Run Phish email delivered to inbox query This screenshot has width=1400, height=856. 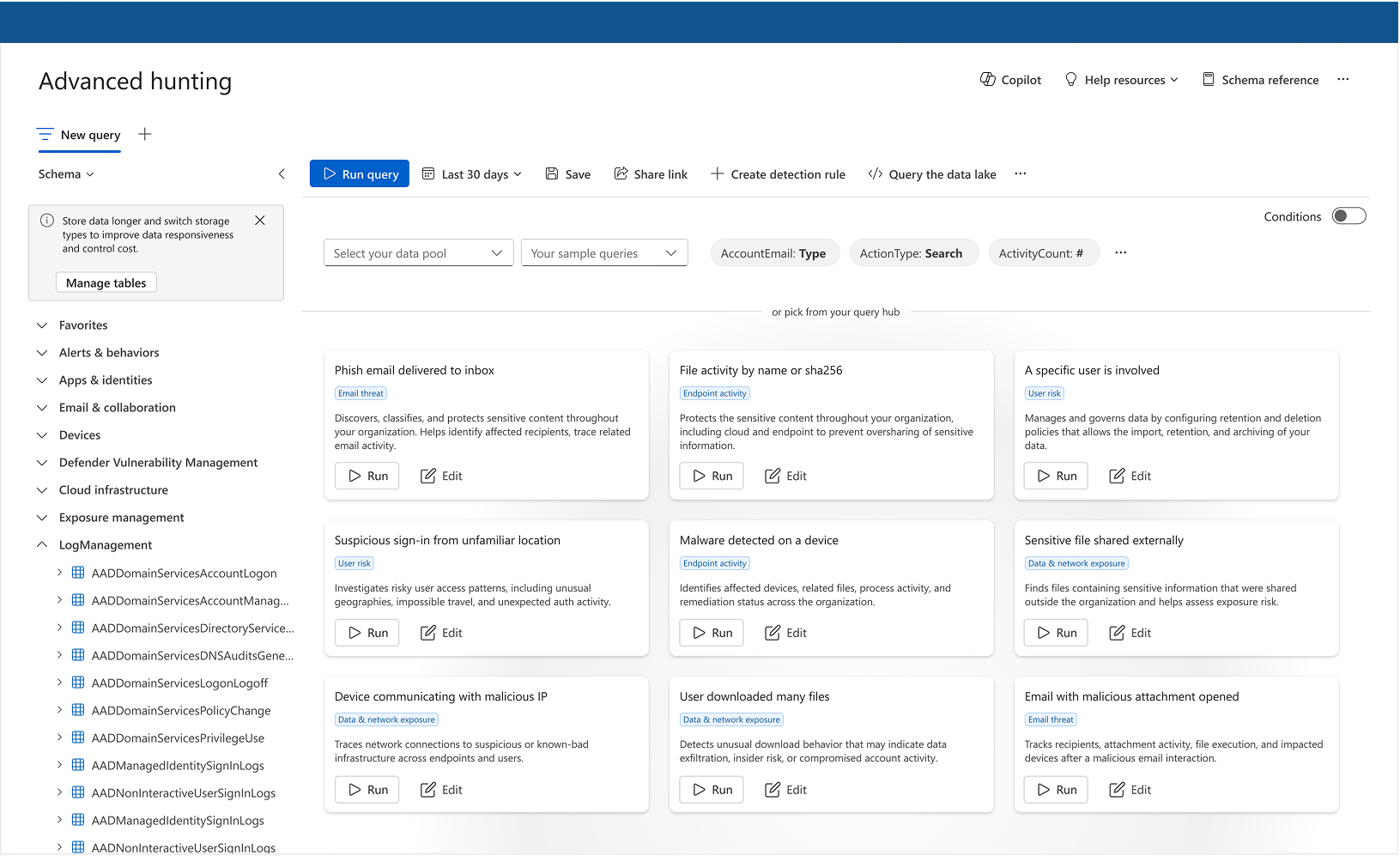pos(367,476)
